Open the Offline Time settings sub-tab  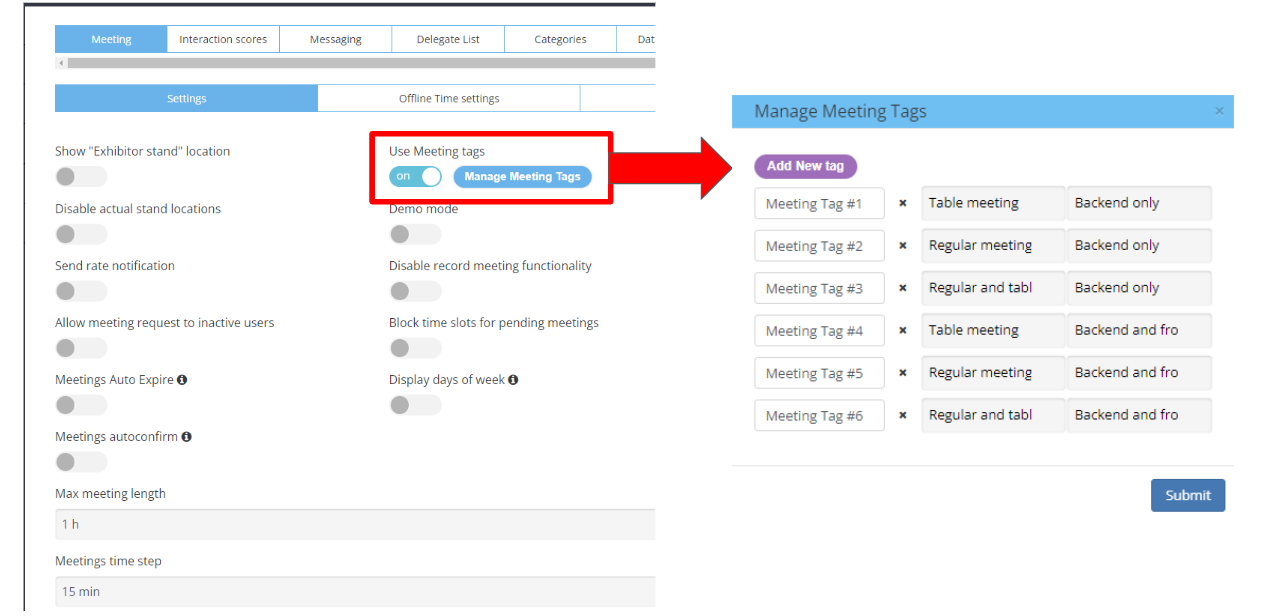[x=449, y=98]
